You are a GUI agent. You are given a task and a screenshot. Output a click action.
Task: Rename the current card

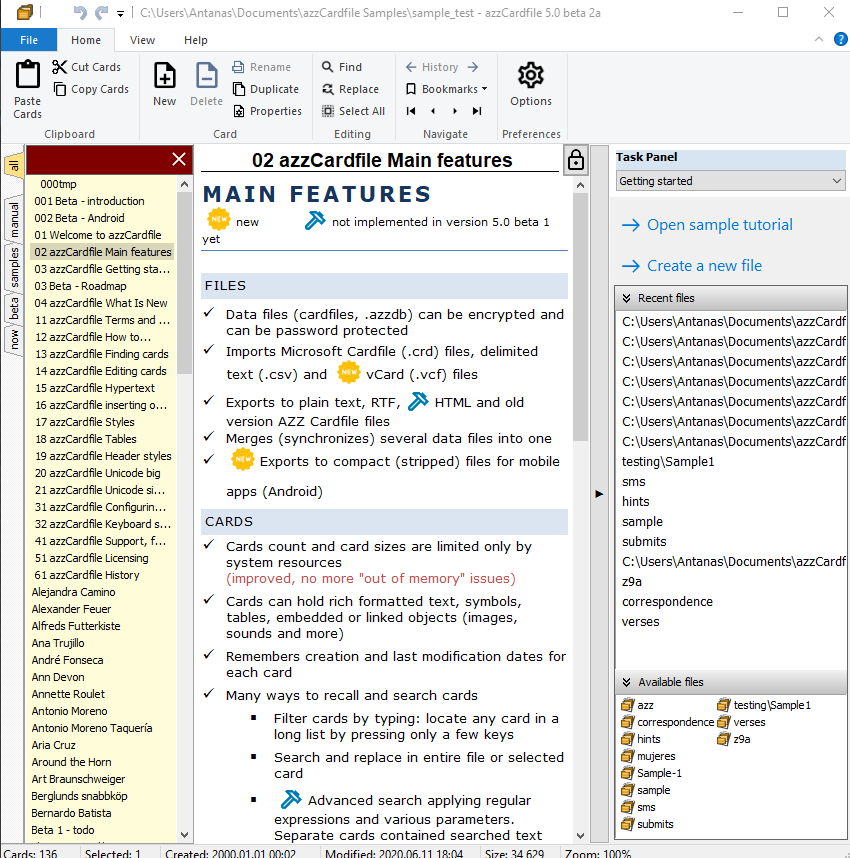[x=262, y=67]
